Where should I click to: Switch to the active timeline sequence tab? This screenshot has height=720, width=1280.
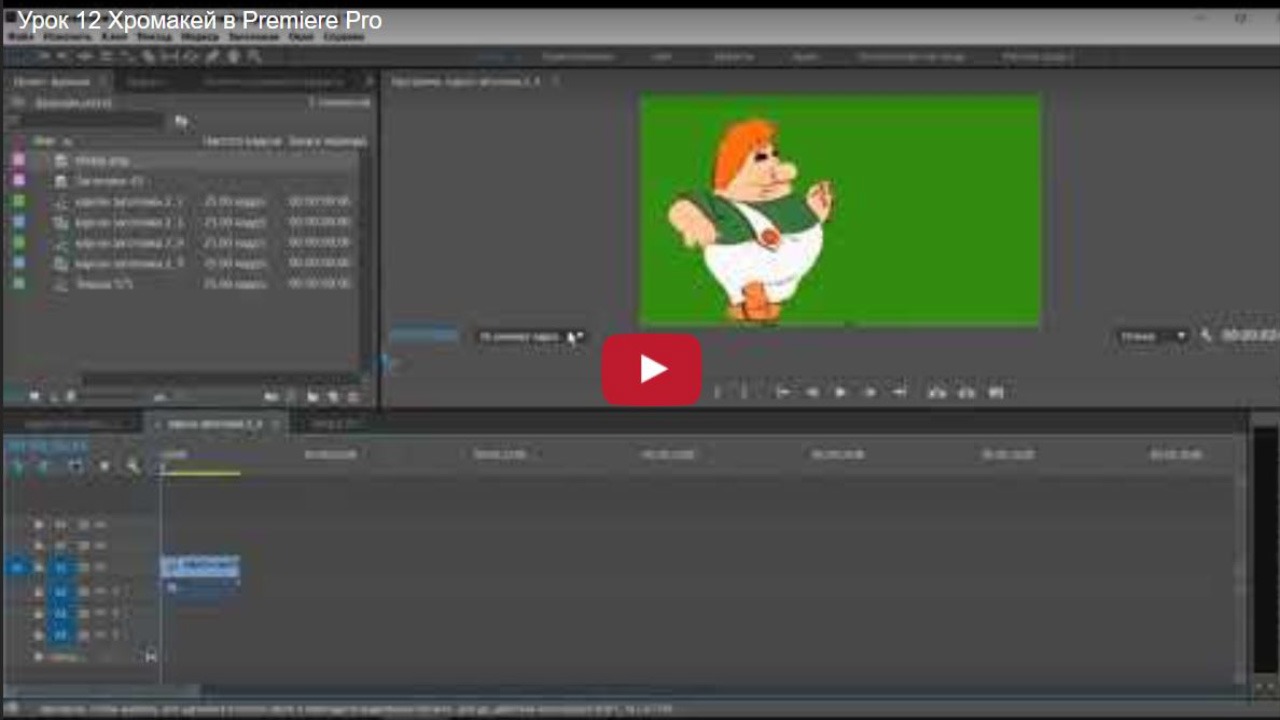215,424
